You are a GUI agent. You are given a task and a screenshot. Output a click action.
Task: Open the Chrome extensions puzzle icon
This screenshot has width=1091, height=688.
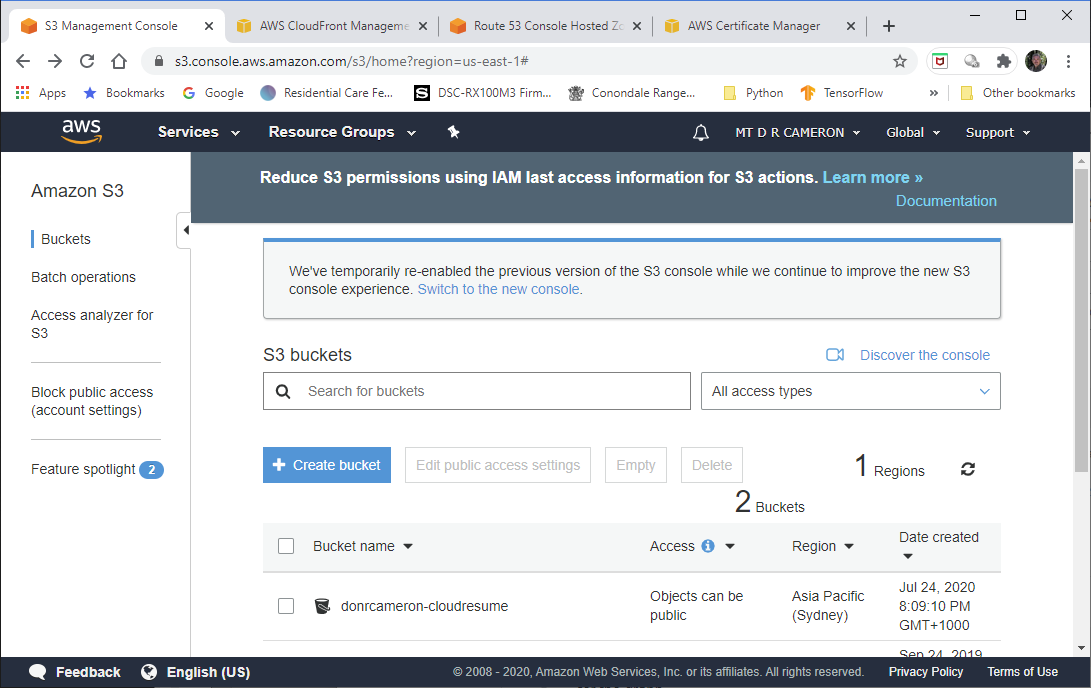(1003, 61)
